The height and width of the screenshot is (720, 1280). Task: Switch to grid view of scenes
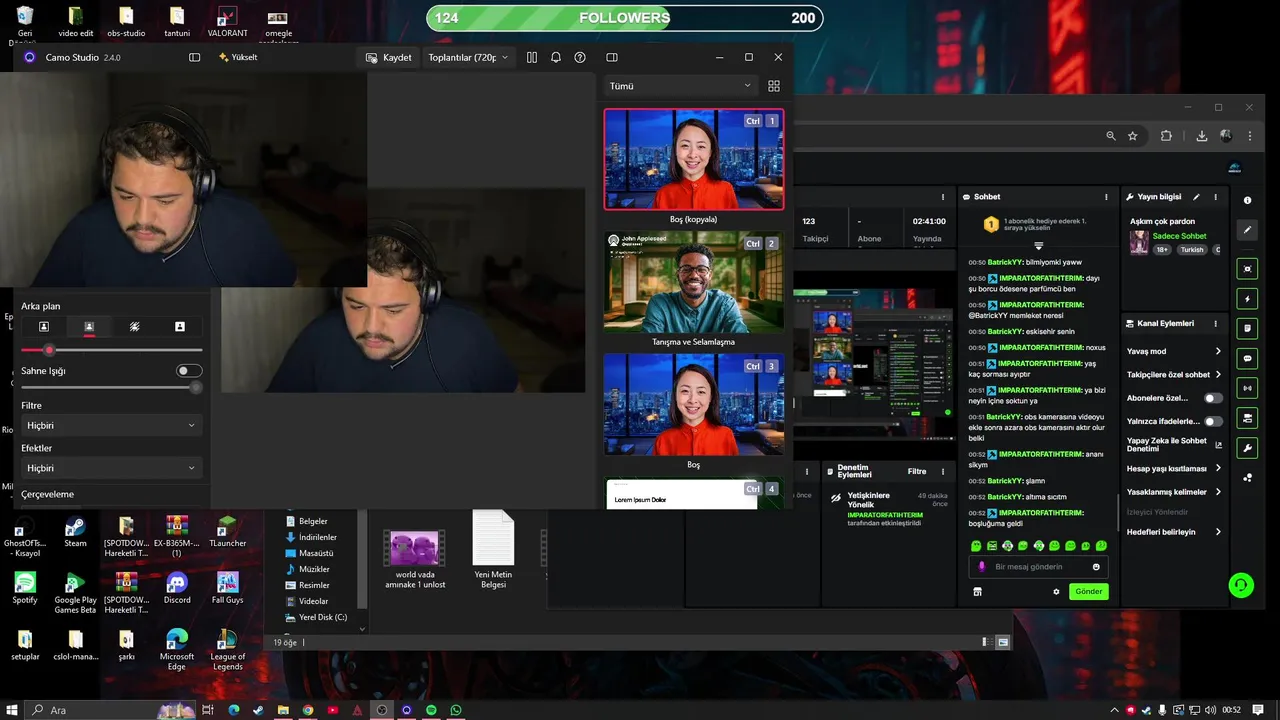[774, 86]
